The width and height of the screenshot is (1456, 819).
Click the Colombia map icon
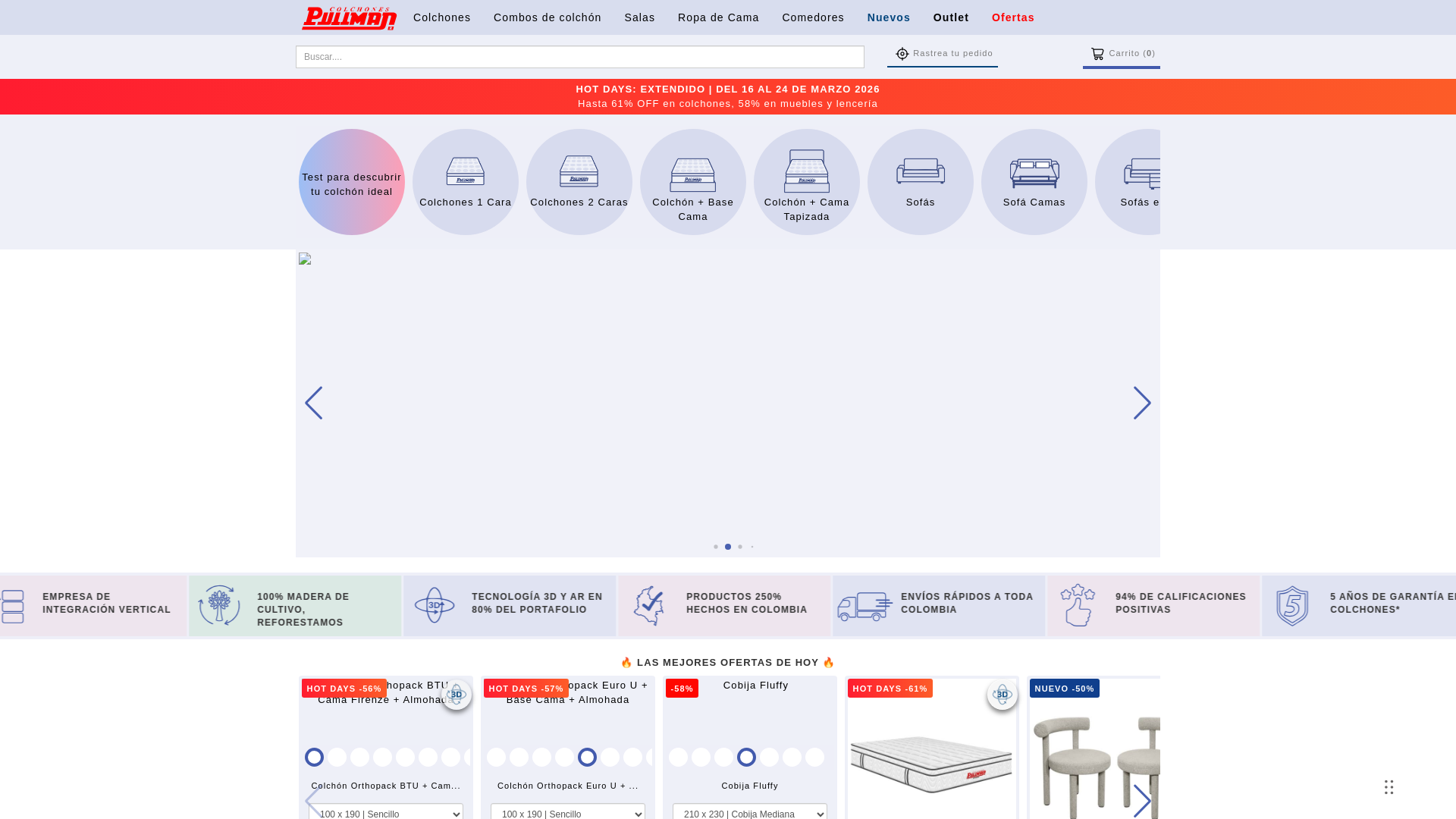[649, 605]
